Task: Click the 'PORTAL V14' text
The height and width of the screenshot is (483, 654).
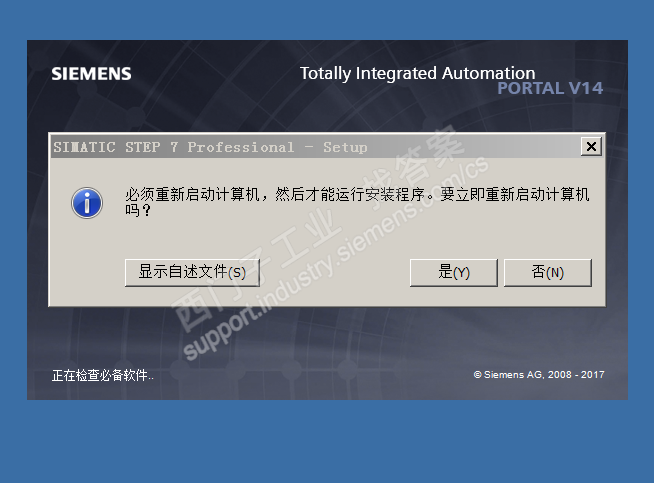Action: click(550, 88)
